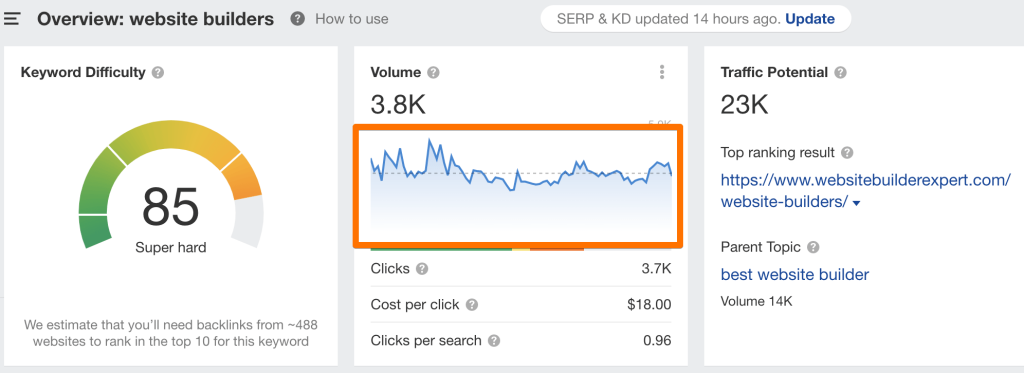
Task: Click Traffic Potential help icon
Action: click(x=840, y=73)
